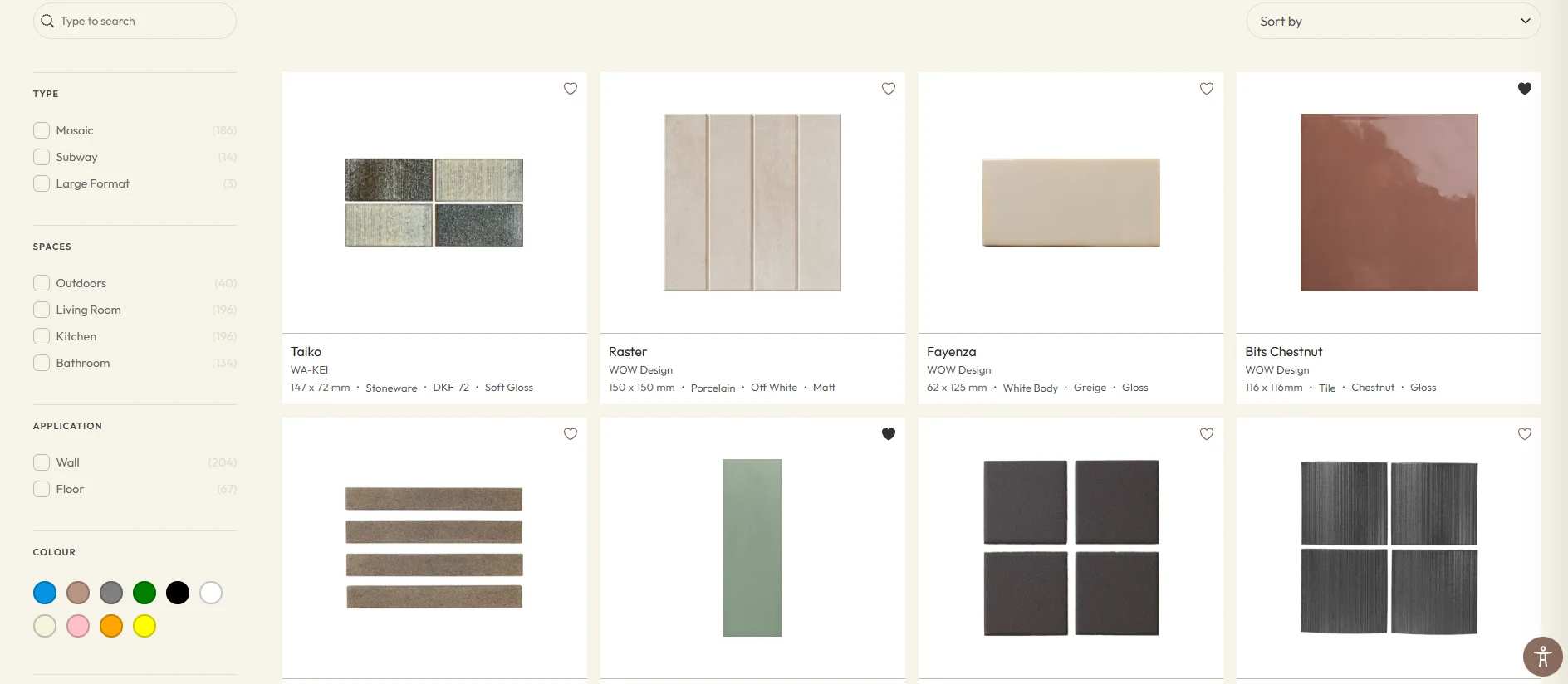The image size is (1568, 684).
Task: View the dark four-square tile image
Action: [1071, 548]
